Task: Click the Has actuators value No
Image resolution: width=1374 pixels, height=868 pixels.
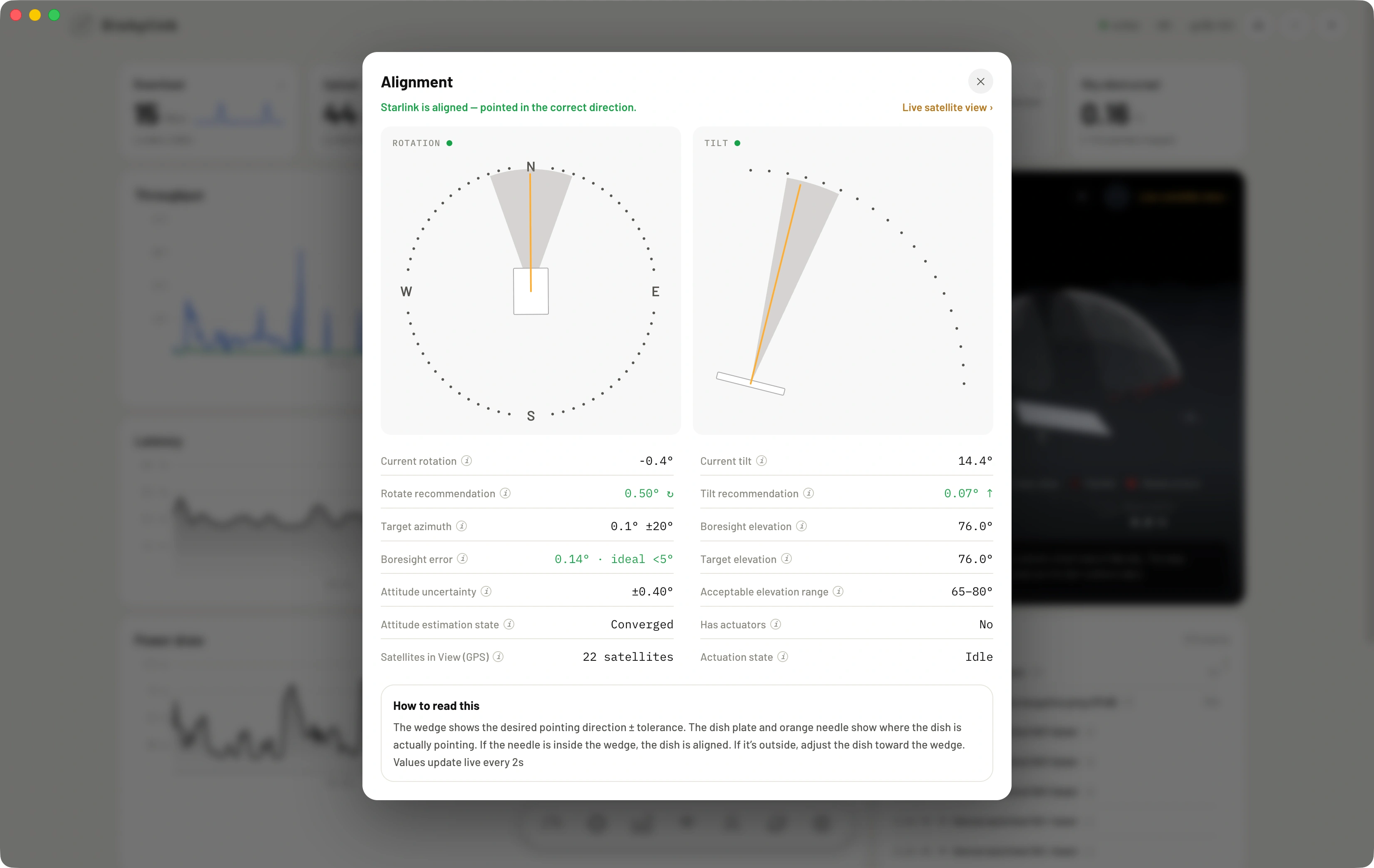Action: point(986,624)
